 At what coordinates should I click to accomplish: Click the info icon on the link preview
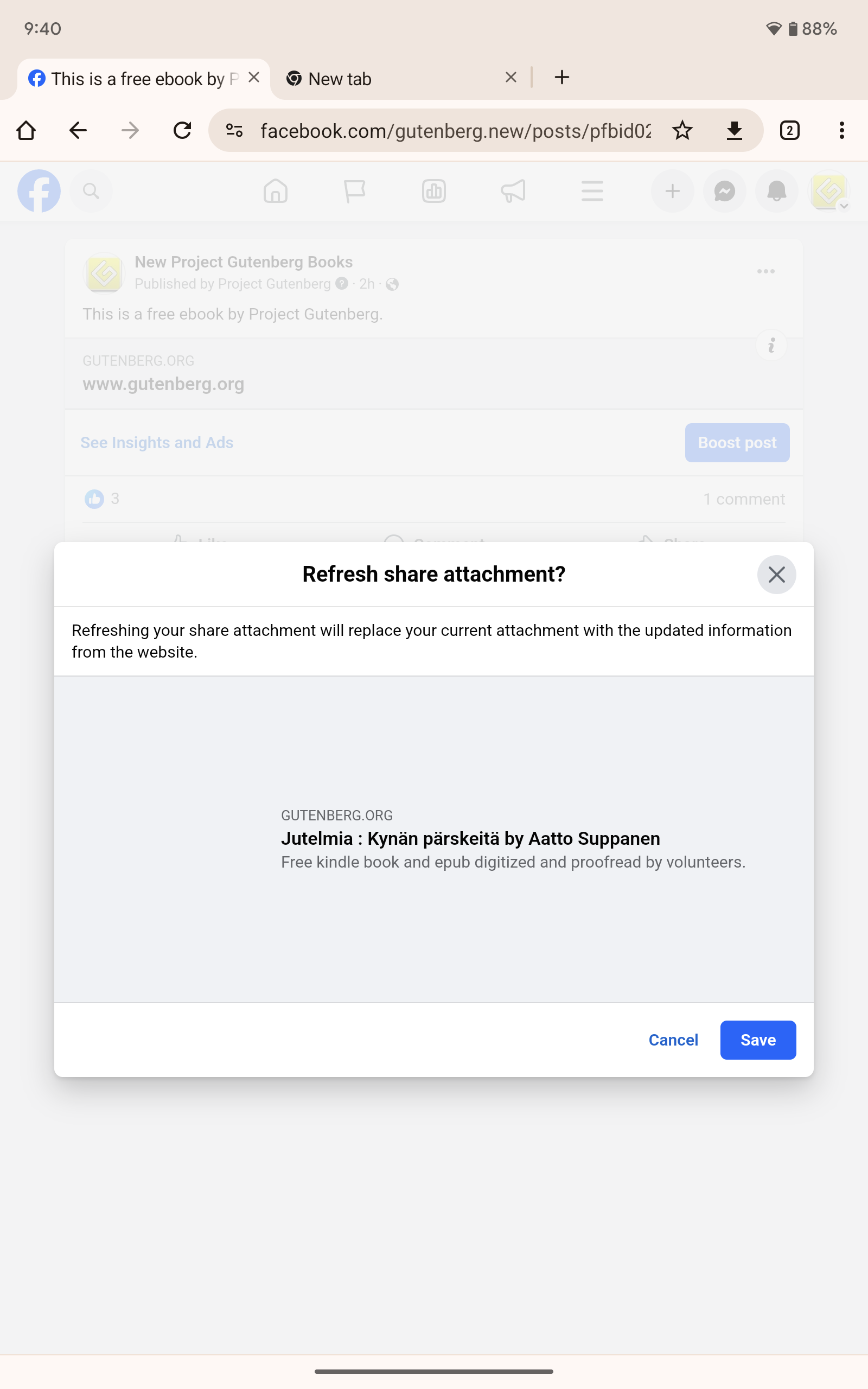coord(771,345)
